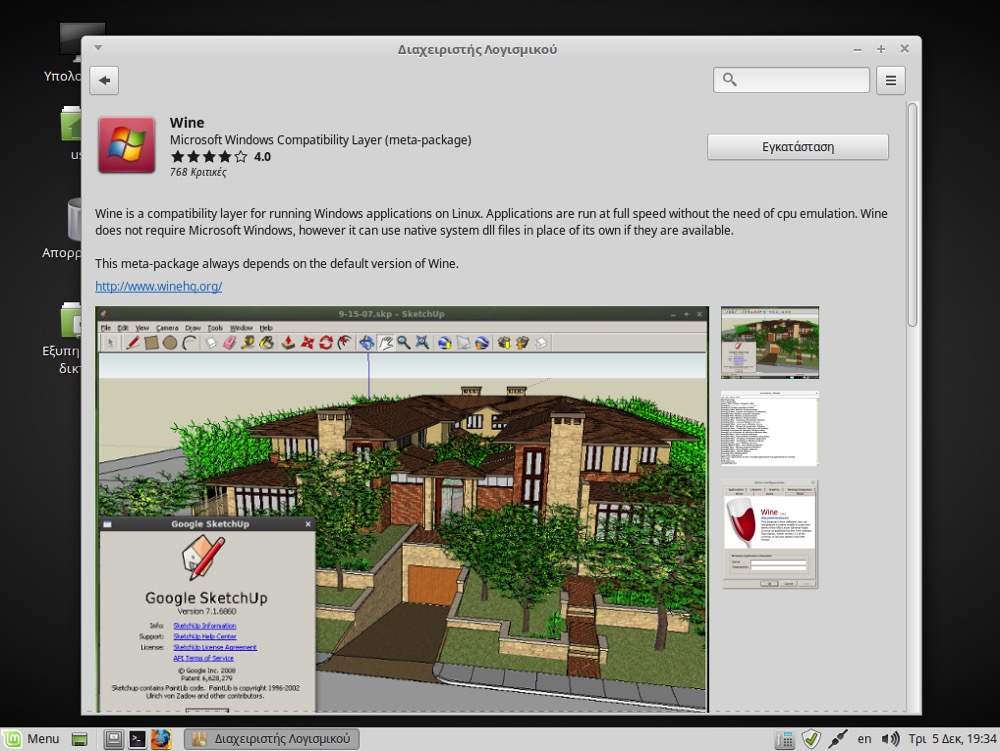
Task: Click the '768 Κριτικές' reviews text
Action: (198, 172)
